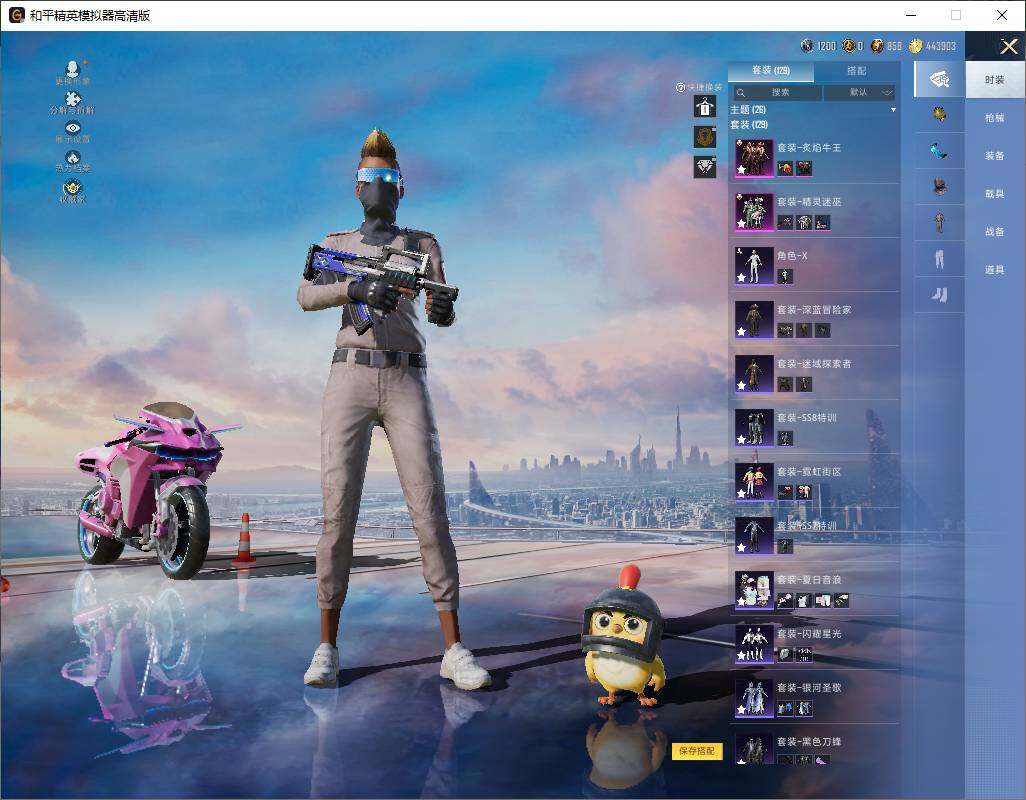Click the 套装-迷域探索者 row name

coord(814,364)
